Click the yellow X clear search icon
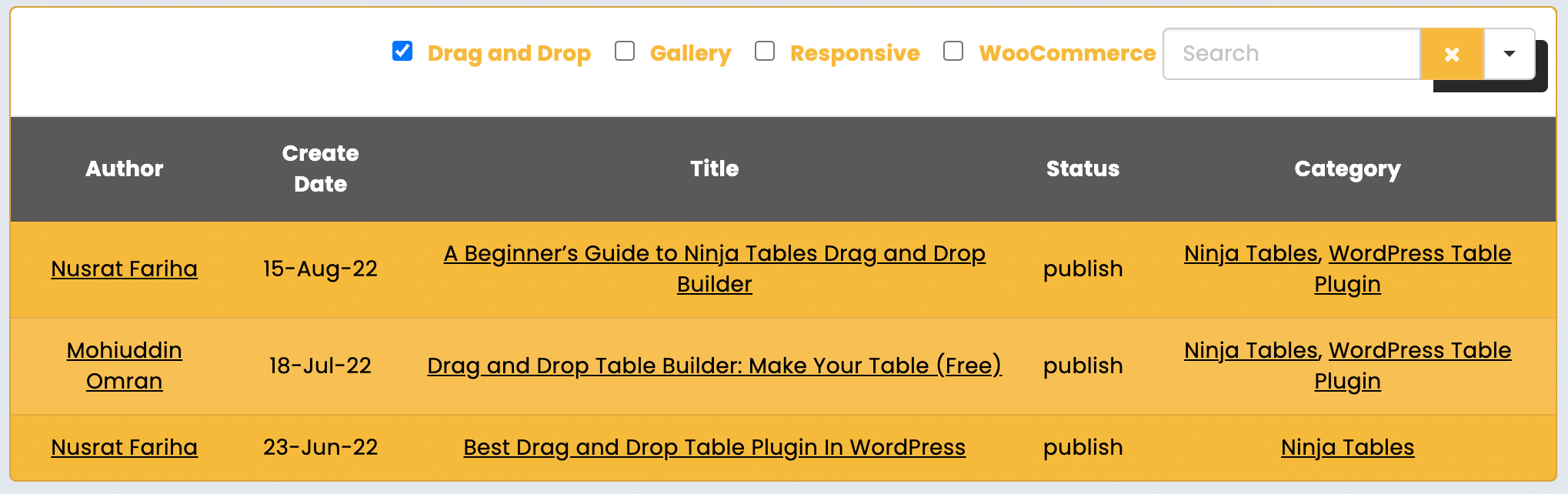The image size is (1568, 494). [1453, 54]
